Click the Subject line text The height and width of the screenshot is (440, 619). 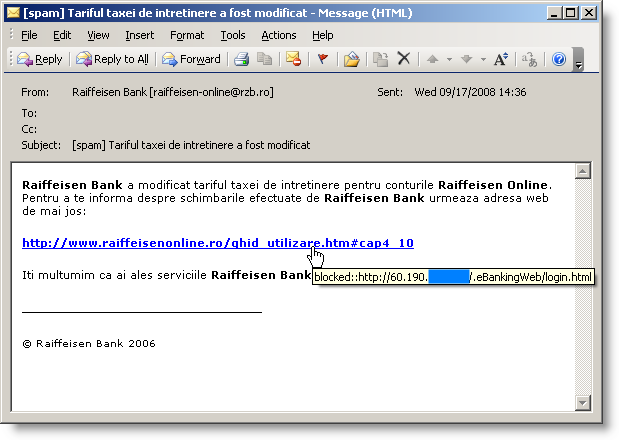tap(191, 145)
